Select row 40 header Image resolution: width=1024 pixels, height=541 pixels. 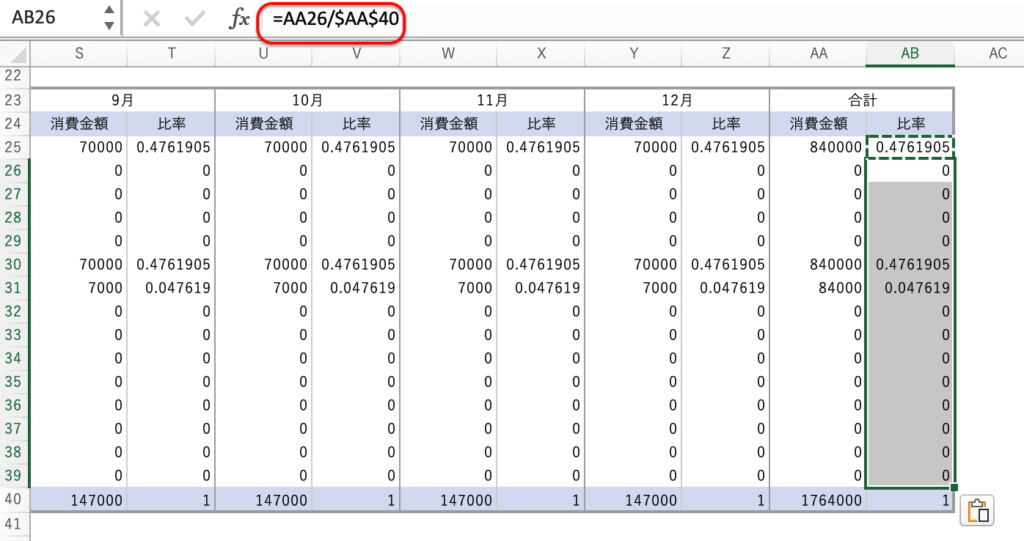14,499
